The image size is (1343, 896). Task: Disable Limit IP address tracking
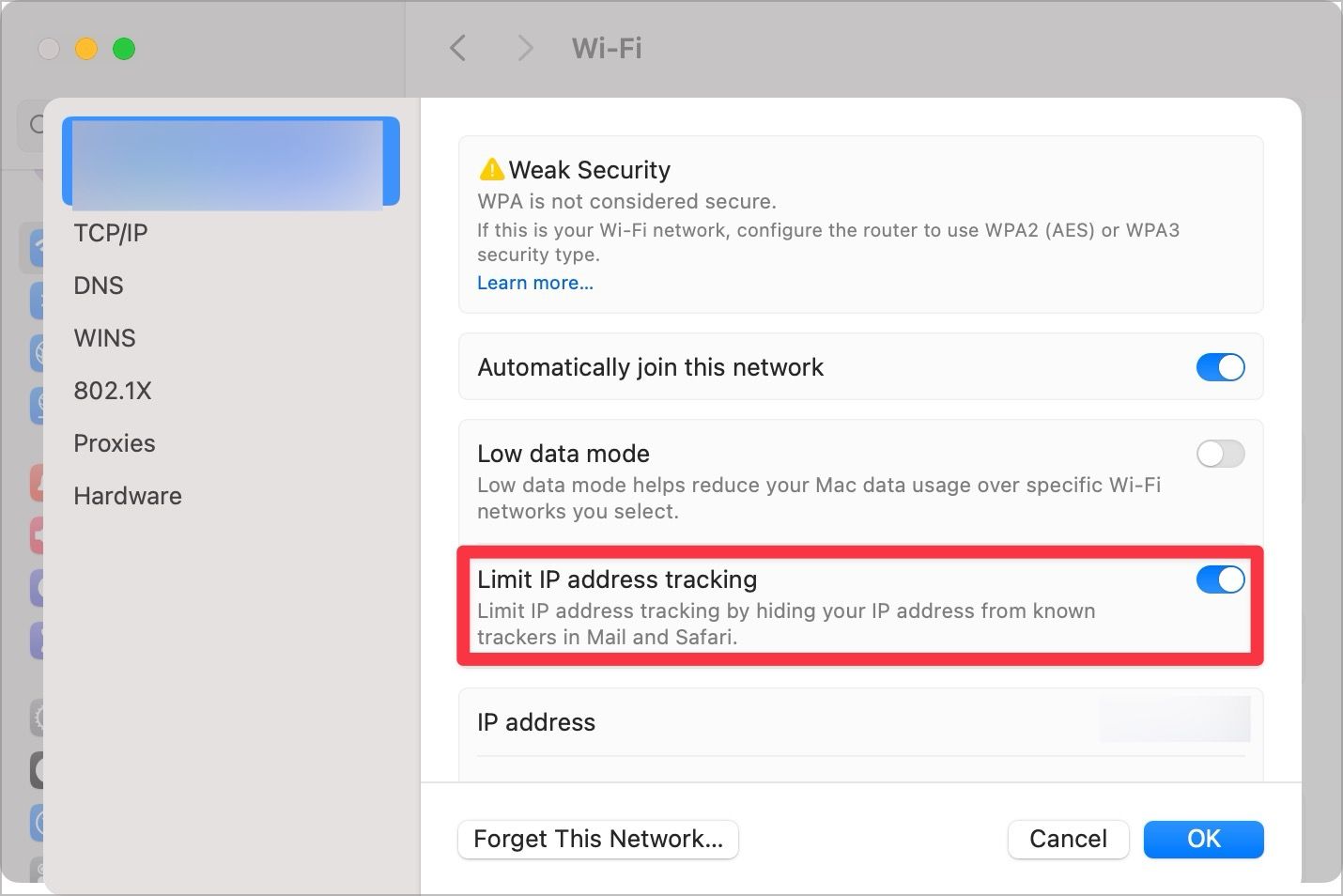(x=1220, y=579)
